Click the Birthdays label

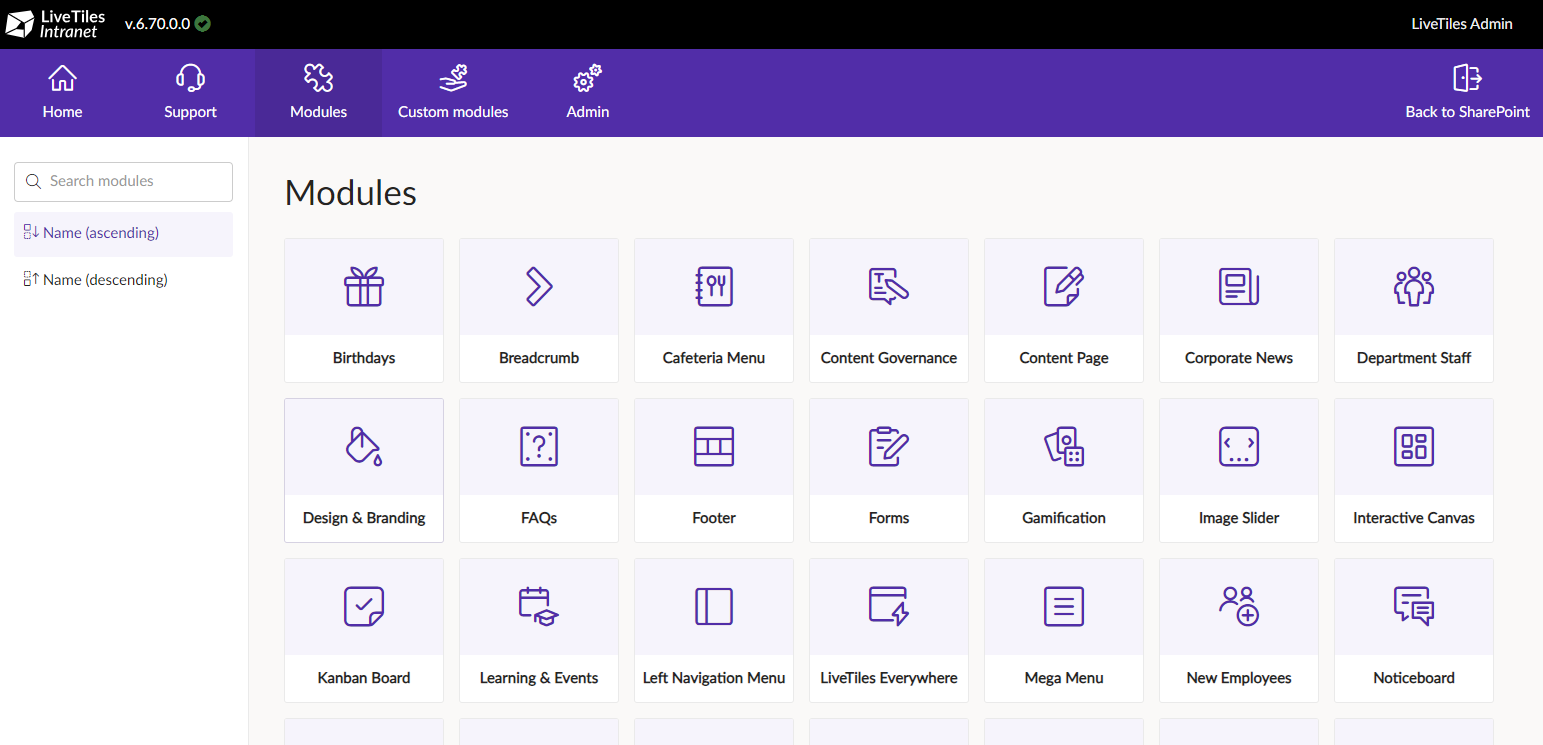[364, 358]
